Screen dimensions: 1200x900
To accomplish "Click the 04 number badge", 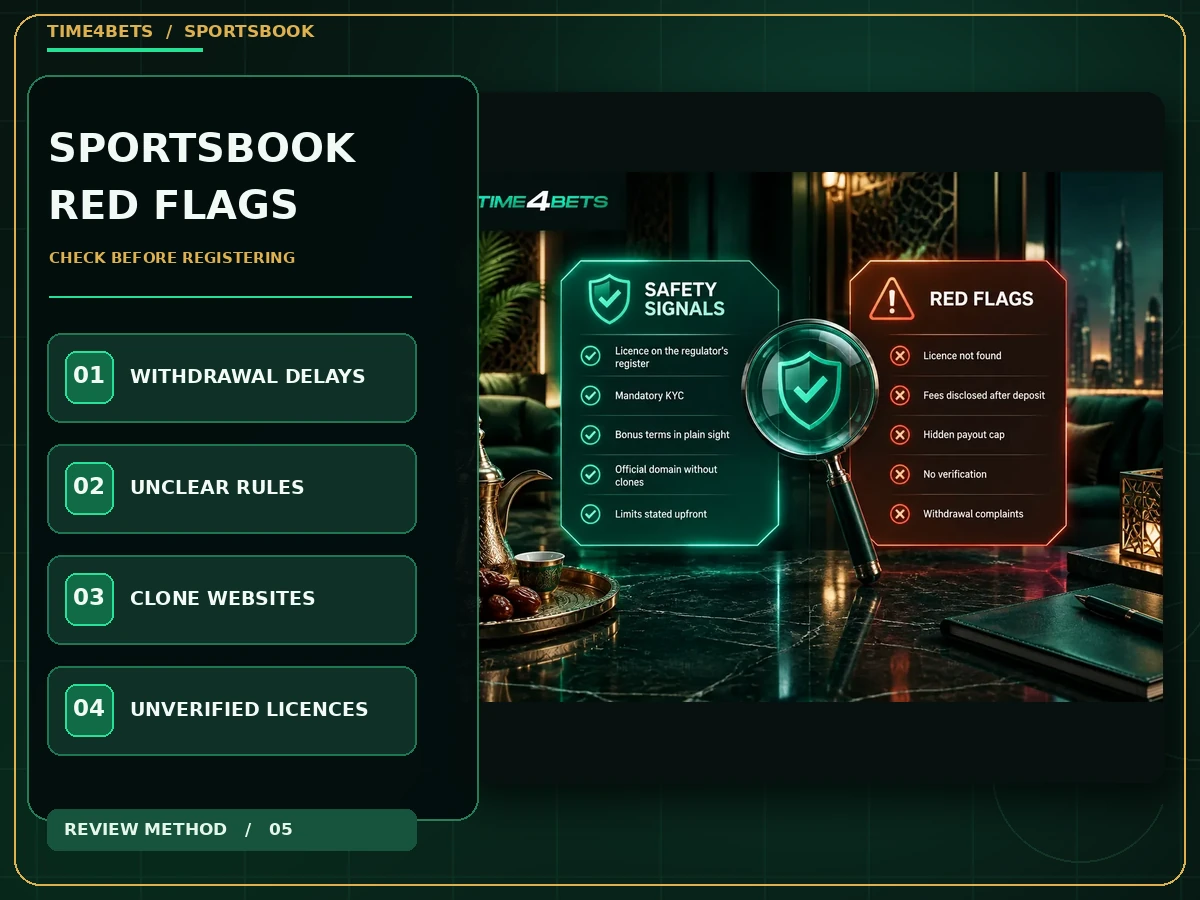I will (89, 710).
